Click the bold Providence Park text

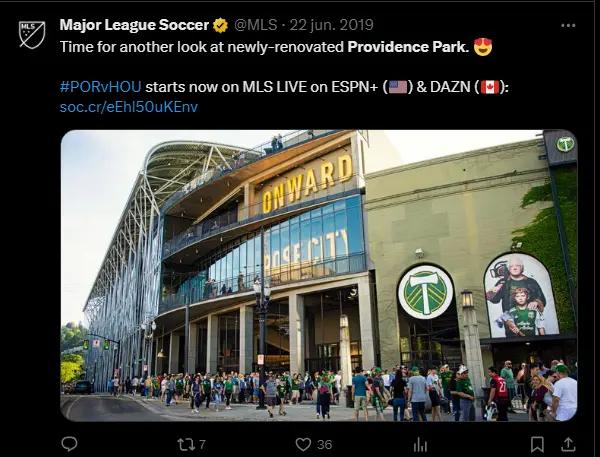408,47
